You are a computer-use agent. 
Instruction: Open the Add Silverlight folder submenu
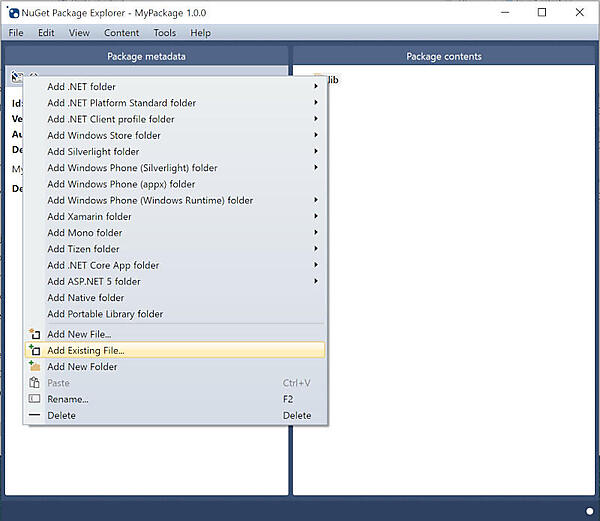point(93,152)
